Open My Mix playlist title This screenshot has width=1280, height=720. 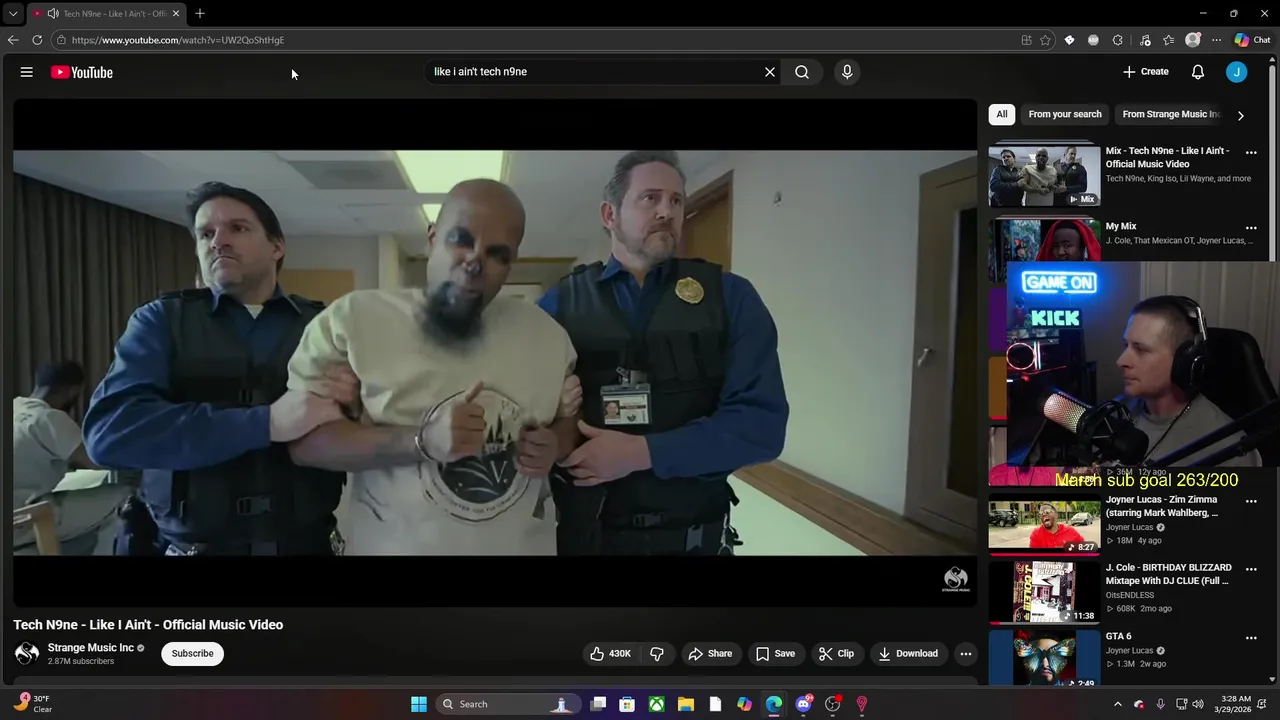(x=1121, y=227)
